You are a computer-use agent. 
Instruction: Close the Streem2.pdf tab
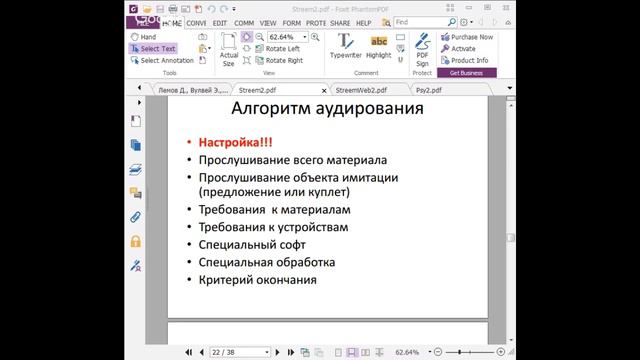click(x=324, y=91)
